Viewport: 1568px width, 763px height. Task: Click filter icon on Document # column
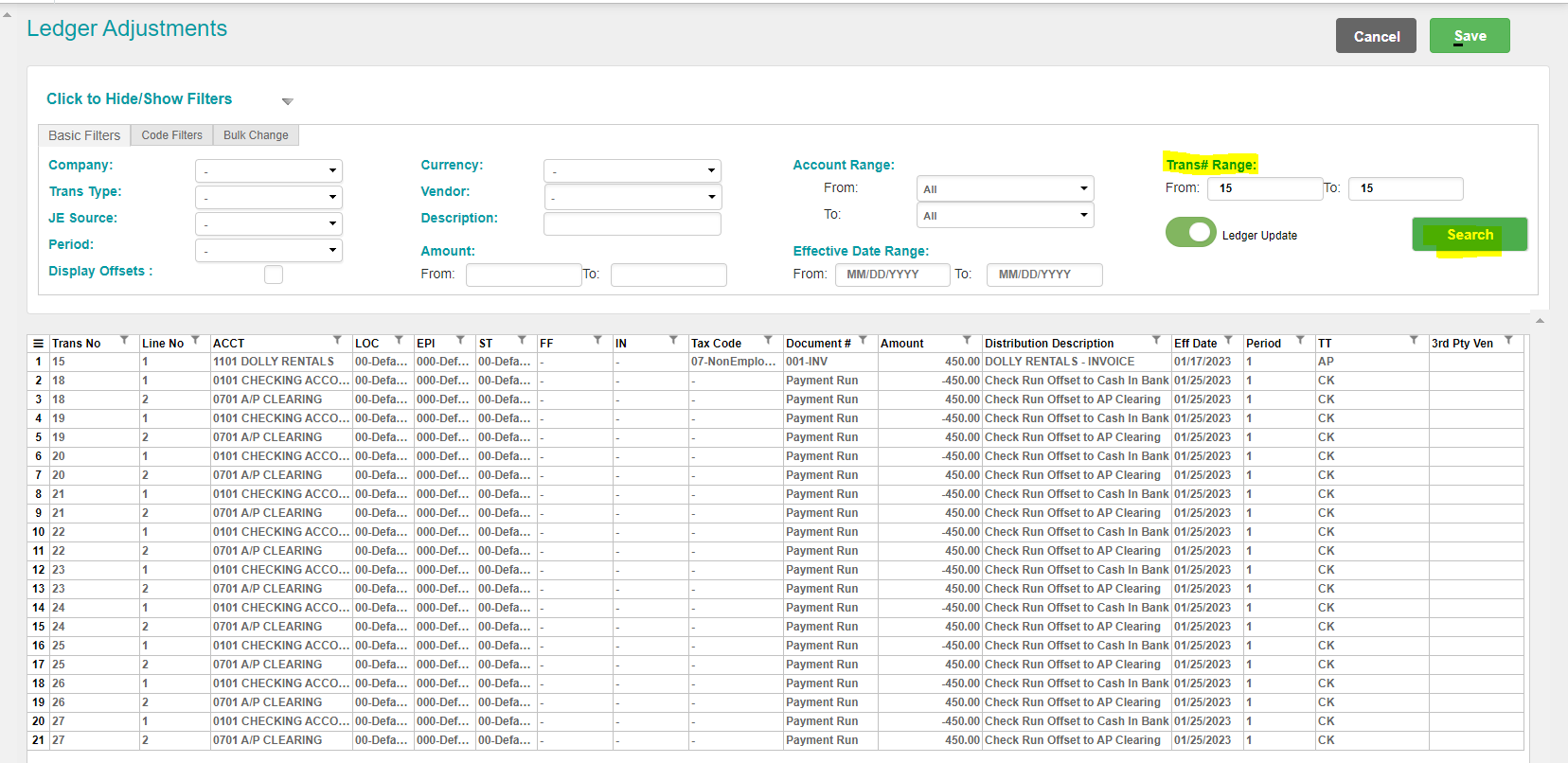tap(863, 341)
